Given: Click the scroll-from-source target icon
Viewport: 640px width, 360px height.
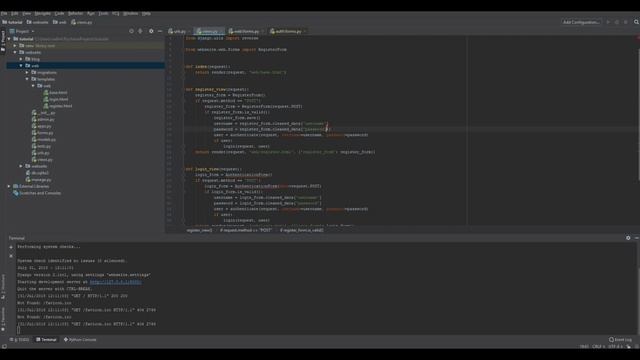Looking at the screenshot, I should [x=131, y=31].
